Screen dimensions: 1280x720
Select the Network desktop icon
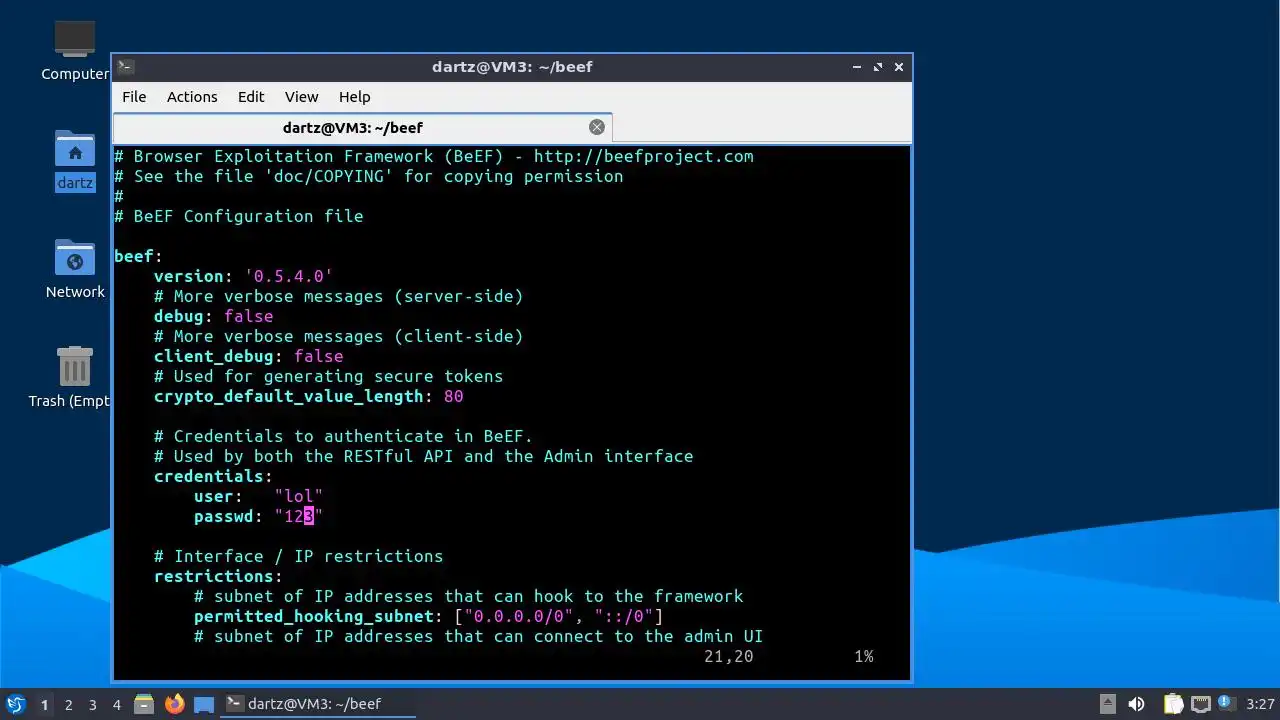(75, 269)
